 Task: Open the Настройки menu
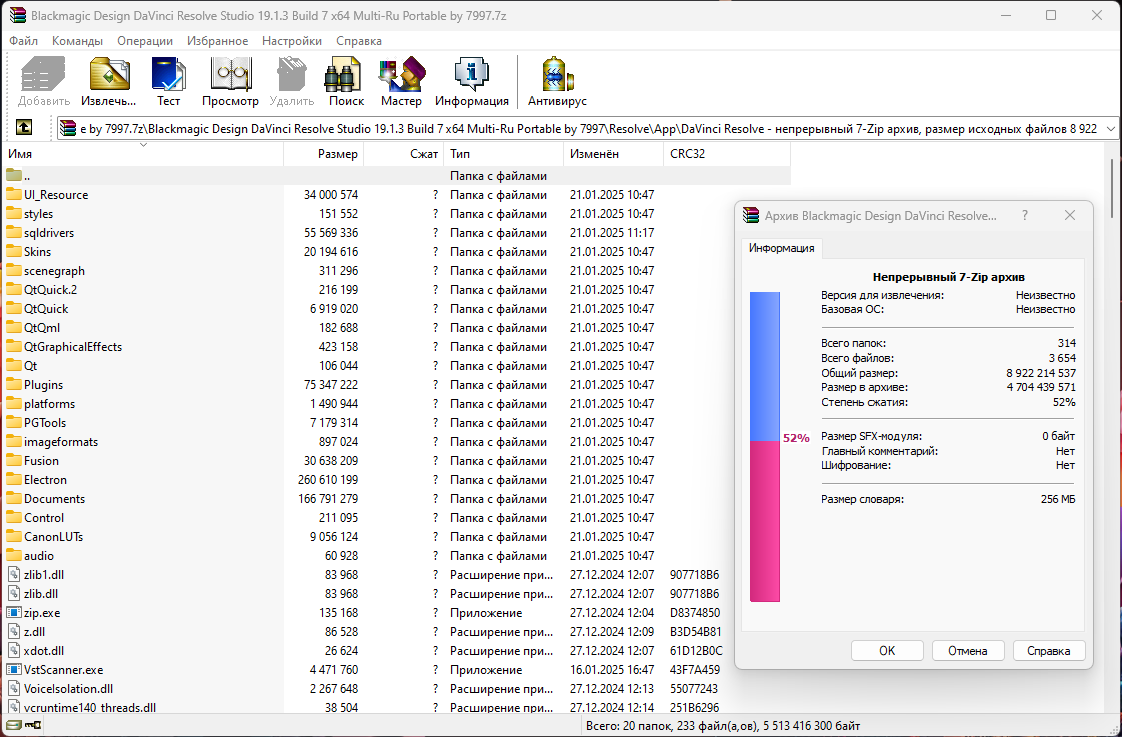point(292,41)
